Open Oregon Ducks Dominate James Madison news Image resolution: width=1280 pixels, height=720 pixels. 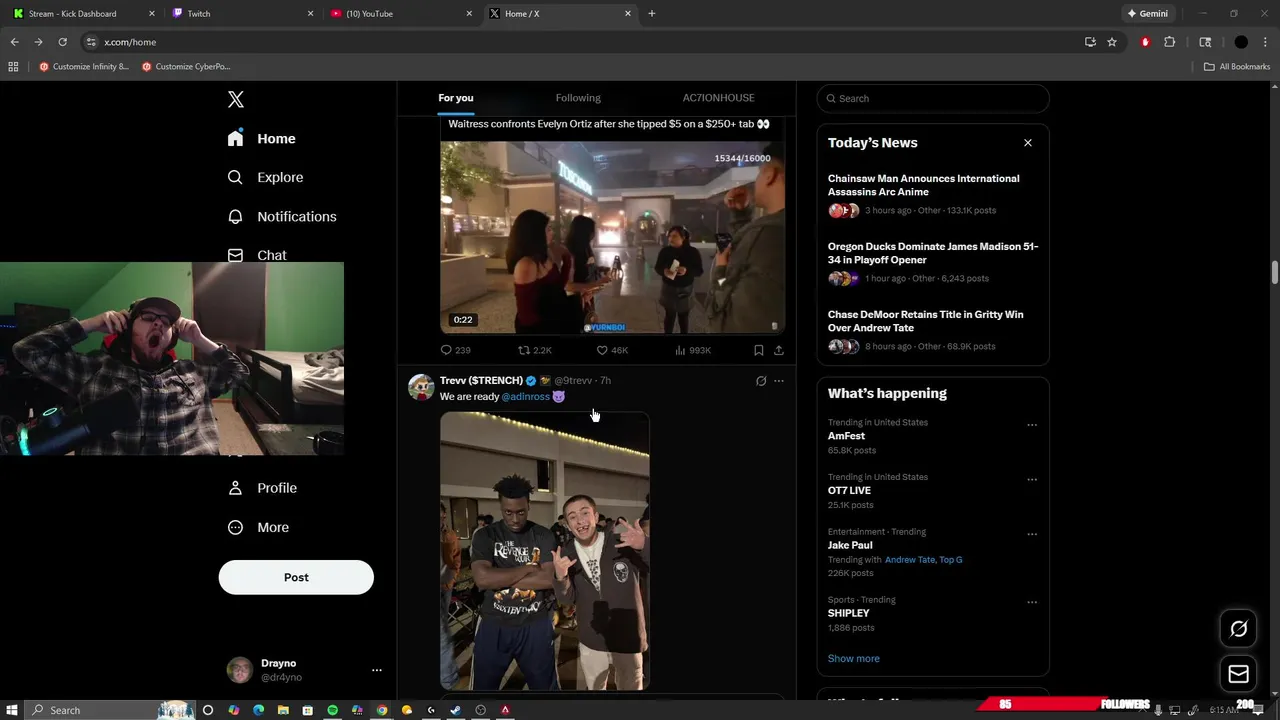click(x=933, y=262)
